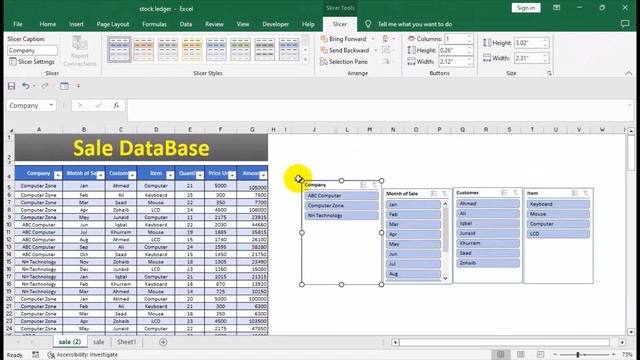This screenshot has height=360, width=640.
Task: Open the Quantity column filter dropdown
Action: pyautogui.click(x=200, y=175)
